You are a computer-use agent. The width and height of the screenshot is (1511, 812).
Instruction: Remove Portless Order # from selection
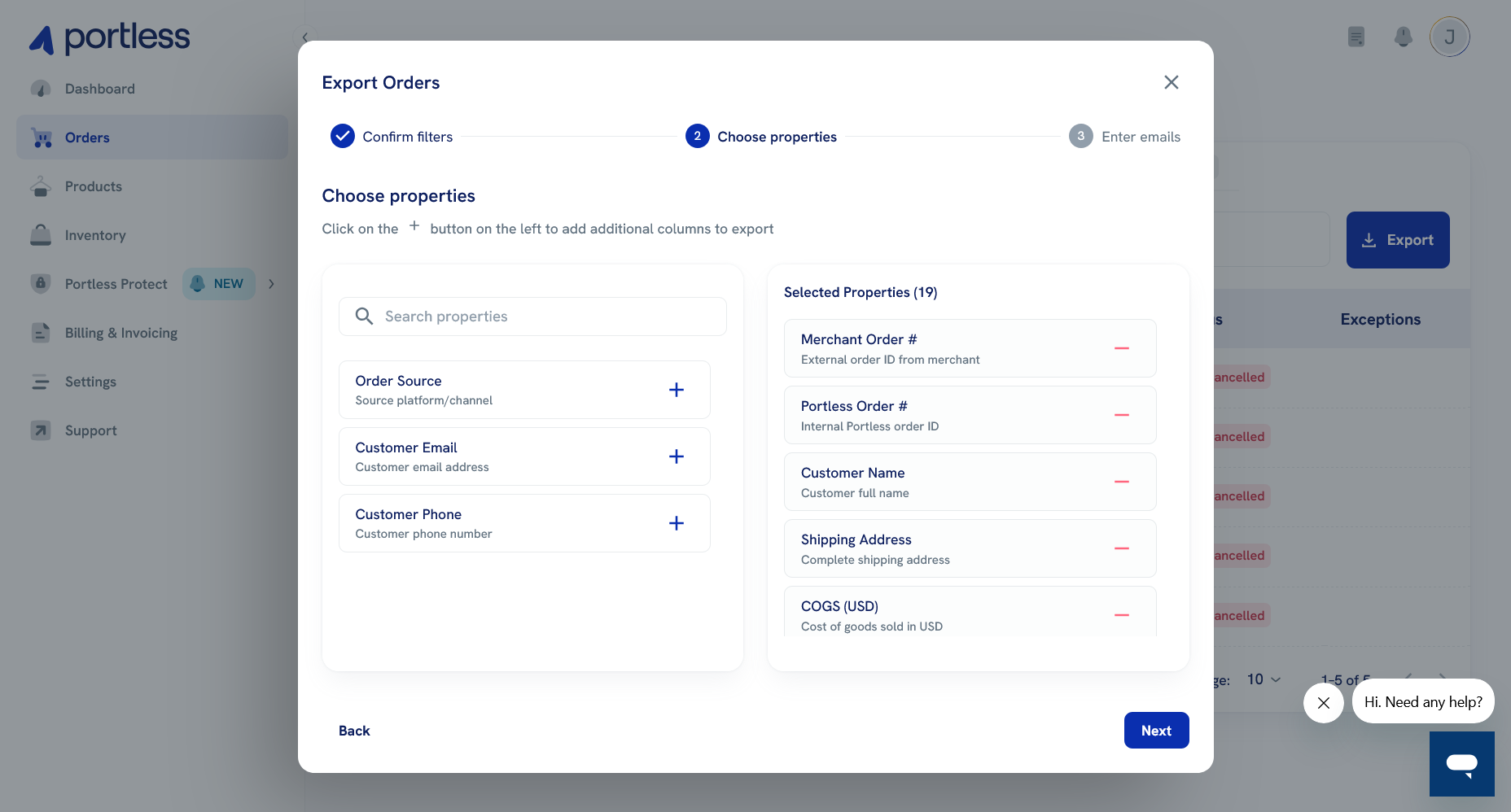(1121, 415)
